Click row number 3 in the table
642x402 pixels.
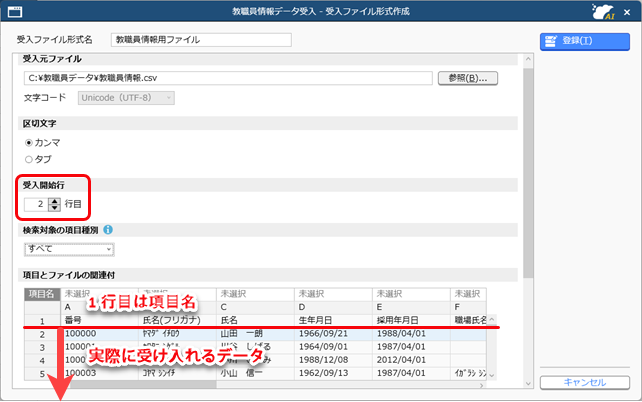(42, 348)
